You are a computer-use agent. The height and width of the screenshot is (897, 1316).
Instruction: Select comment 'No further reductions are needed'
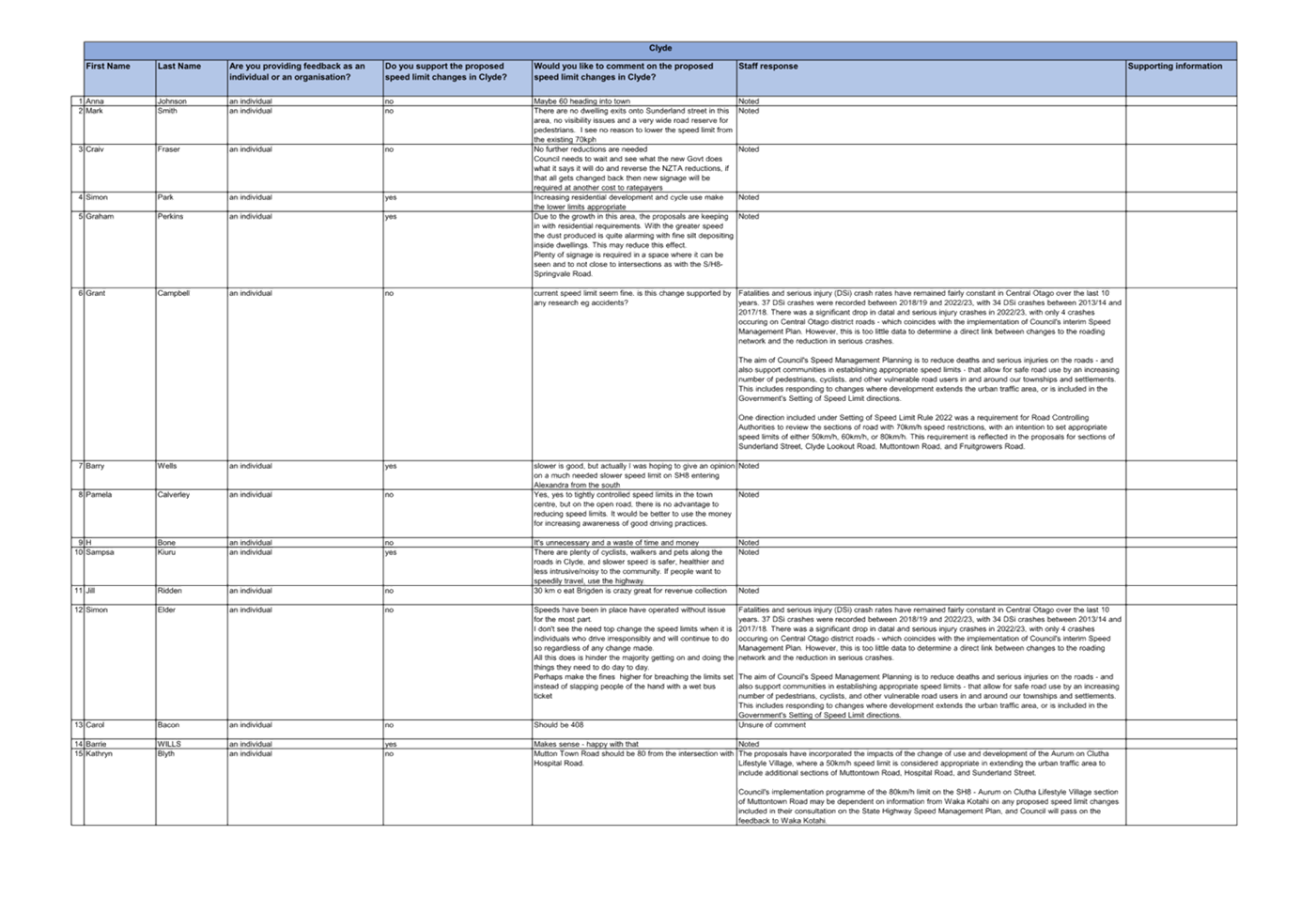[x=591, y=149]
